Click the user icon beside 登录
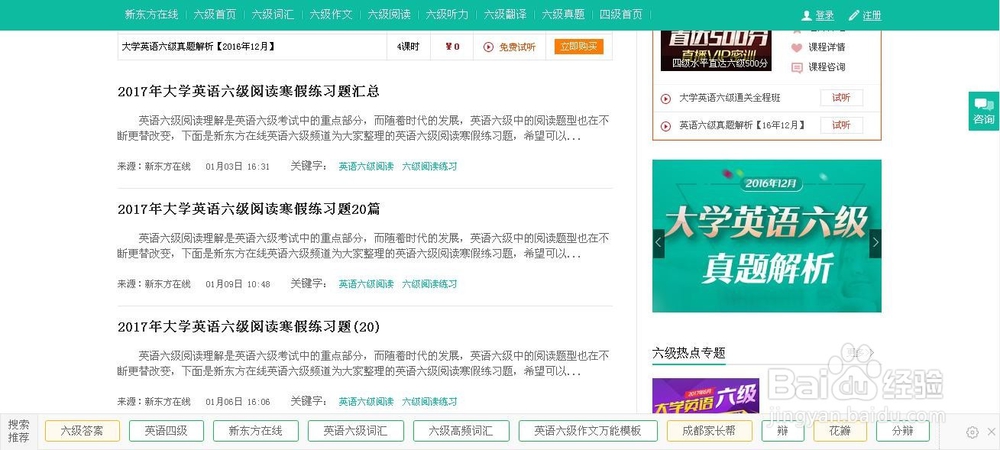Image resolution: width=1000 pixels, height=450 pixels. [807, 15]
